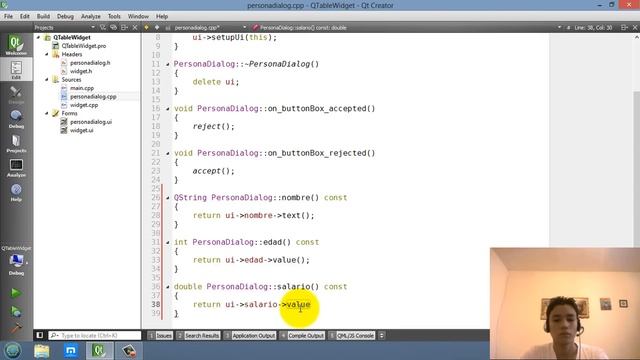
Task: Open the Analyze menu
Action: tap(91, 16)
